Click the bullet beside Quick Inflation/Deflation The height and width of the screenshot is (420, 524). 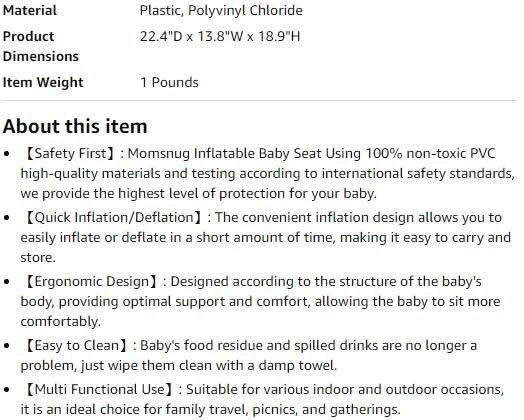click(7, 218)
